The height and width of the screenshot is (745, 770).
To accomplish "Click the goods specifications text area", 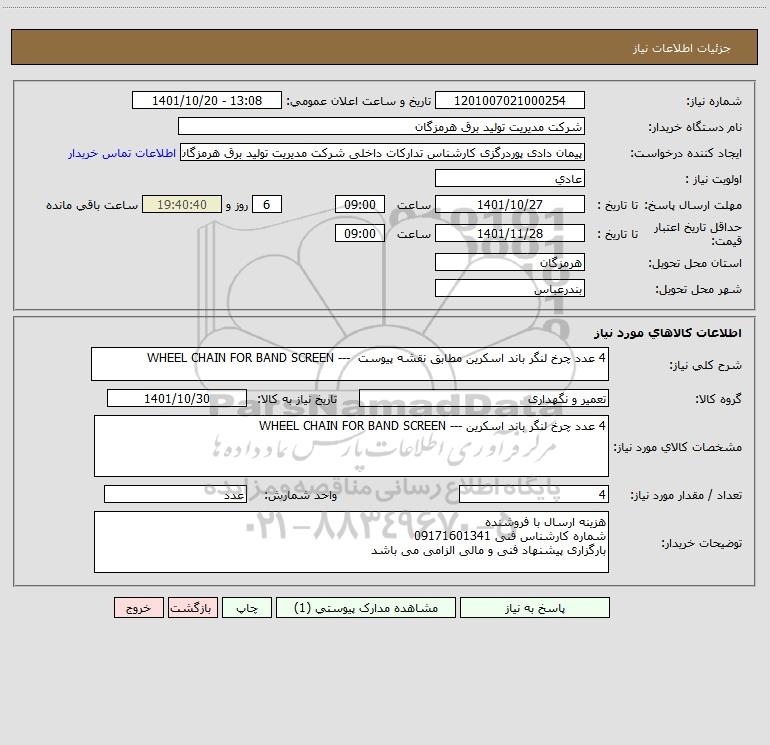I will (x=351, y=446).
